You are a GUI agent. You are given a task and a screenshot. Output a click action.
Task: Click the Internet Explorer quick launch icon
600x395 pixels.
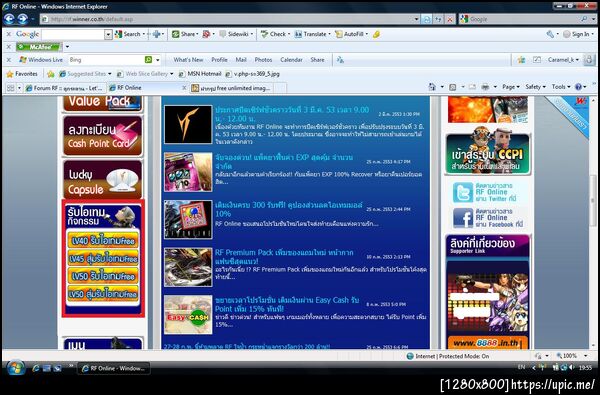coord(36,368)
